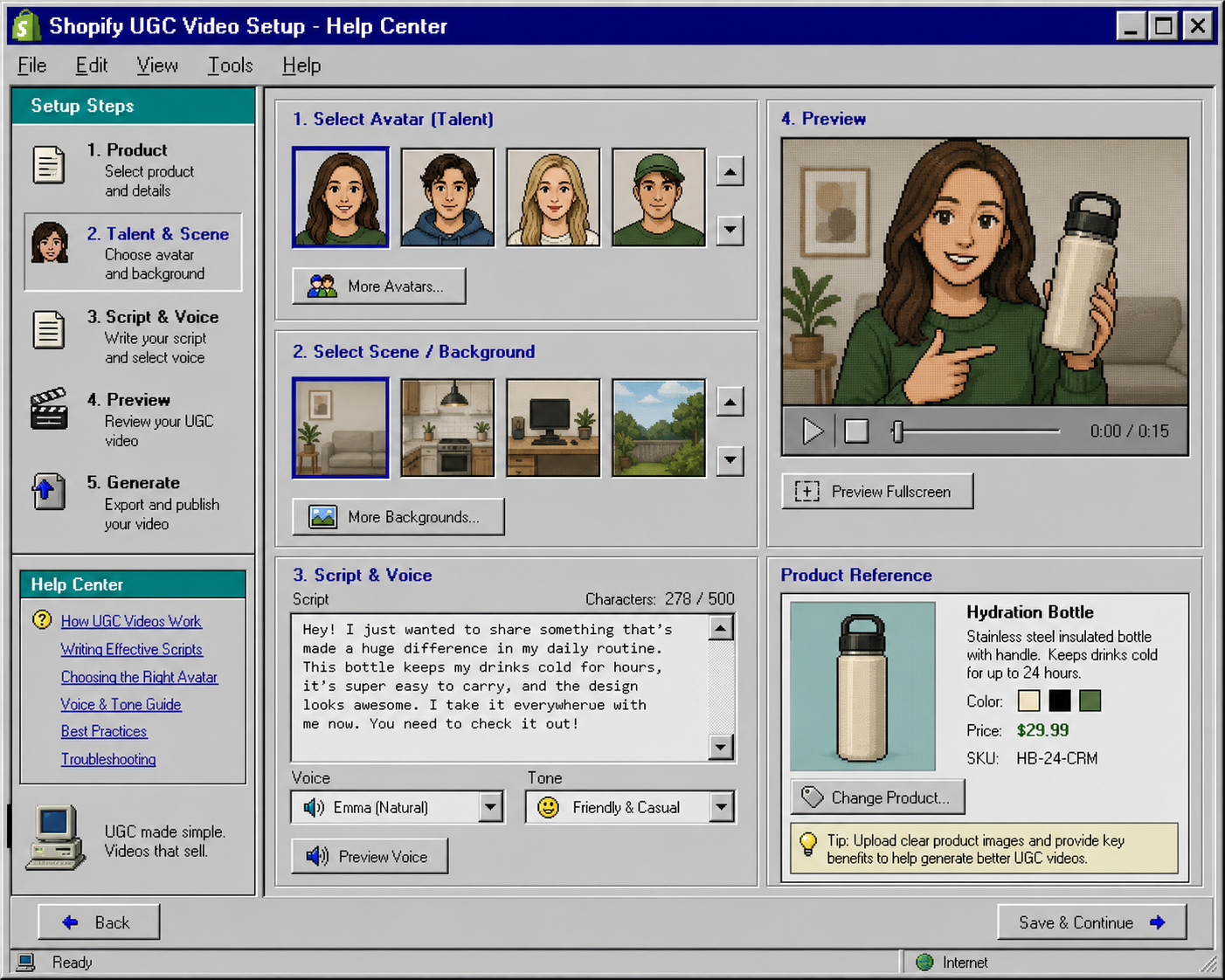Image resolution: width=1225 pixels, height=980 pixels.
Task: Open Voice & Tone Guide link
Action: coord(121,704)
